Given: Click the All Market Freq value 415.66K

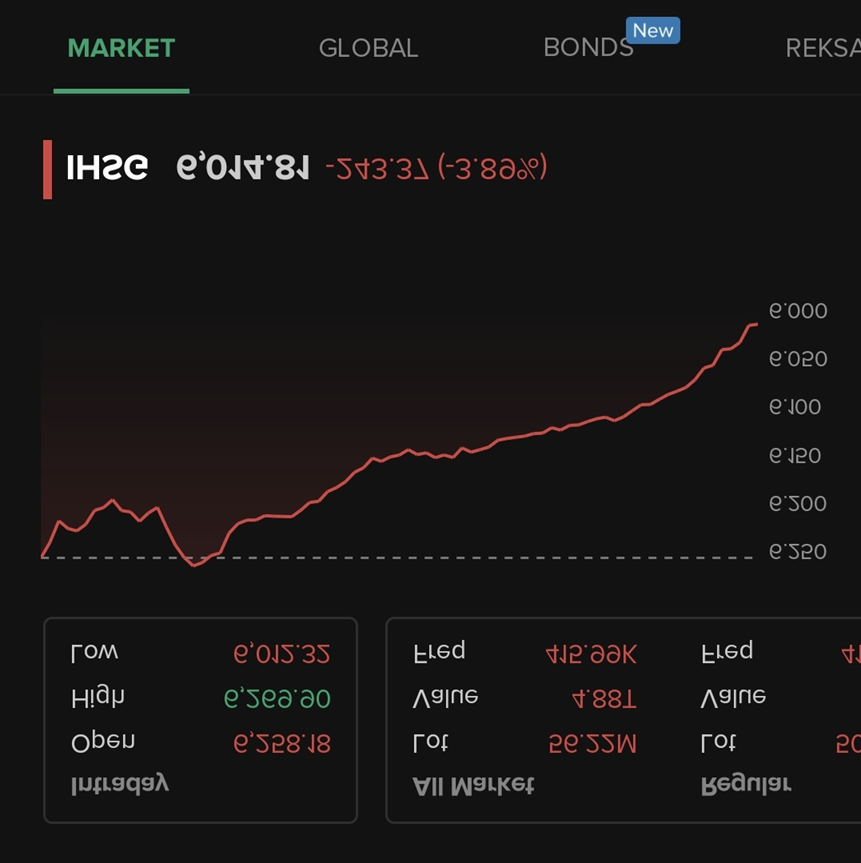Looking at the screenshot, I should (x=591, y=654).
